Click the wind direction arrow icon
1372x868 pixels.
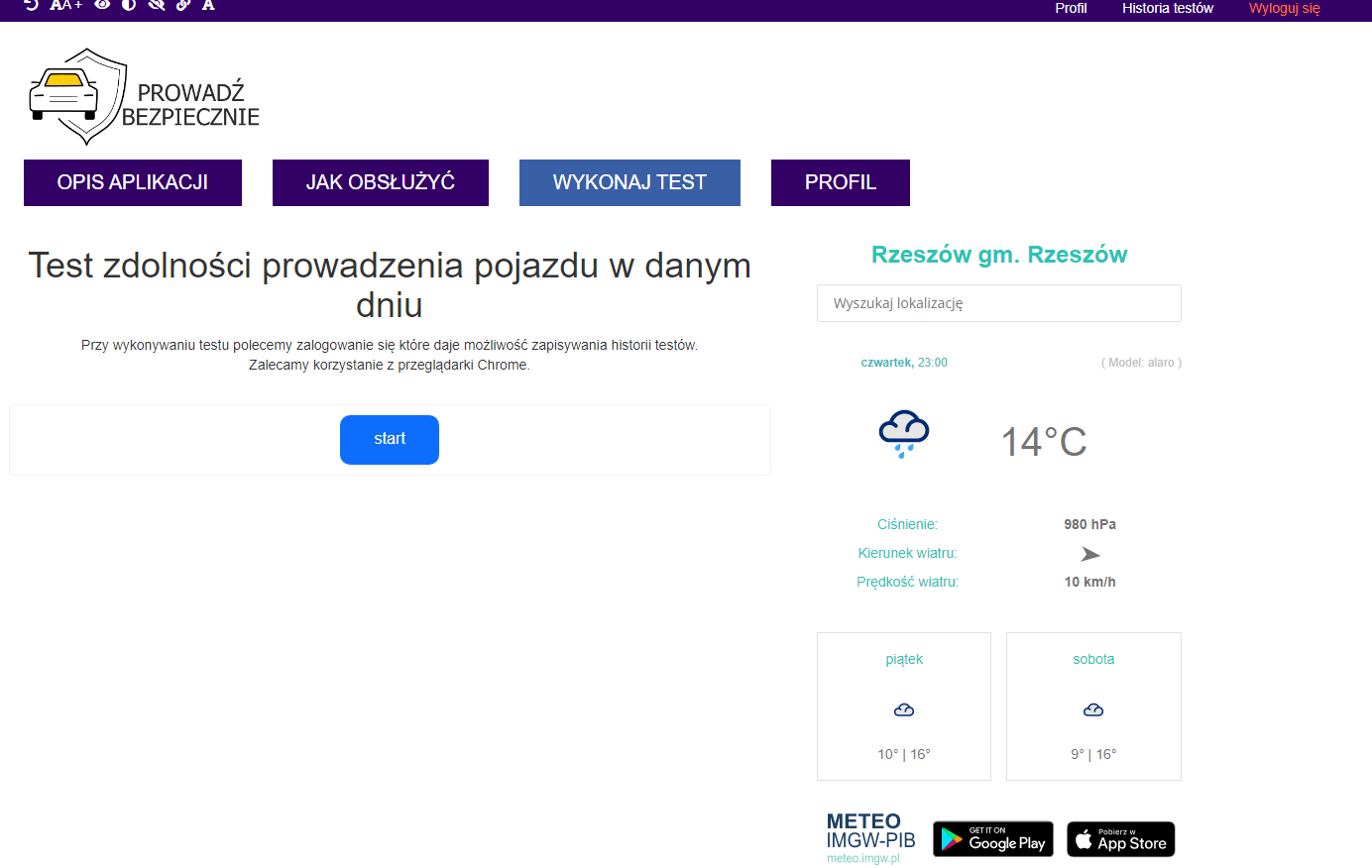(x=1089, y=554)
